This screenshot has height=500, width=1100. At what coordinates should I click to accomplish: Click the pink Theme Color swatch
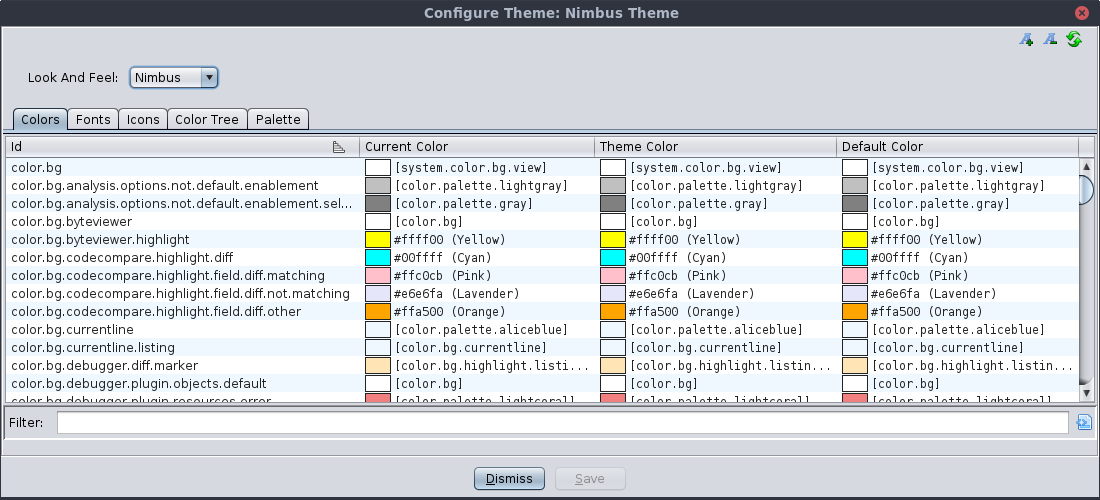point(612,276)
